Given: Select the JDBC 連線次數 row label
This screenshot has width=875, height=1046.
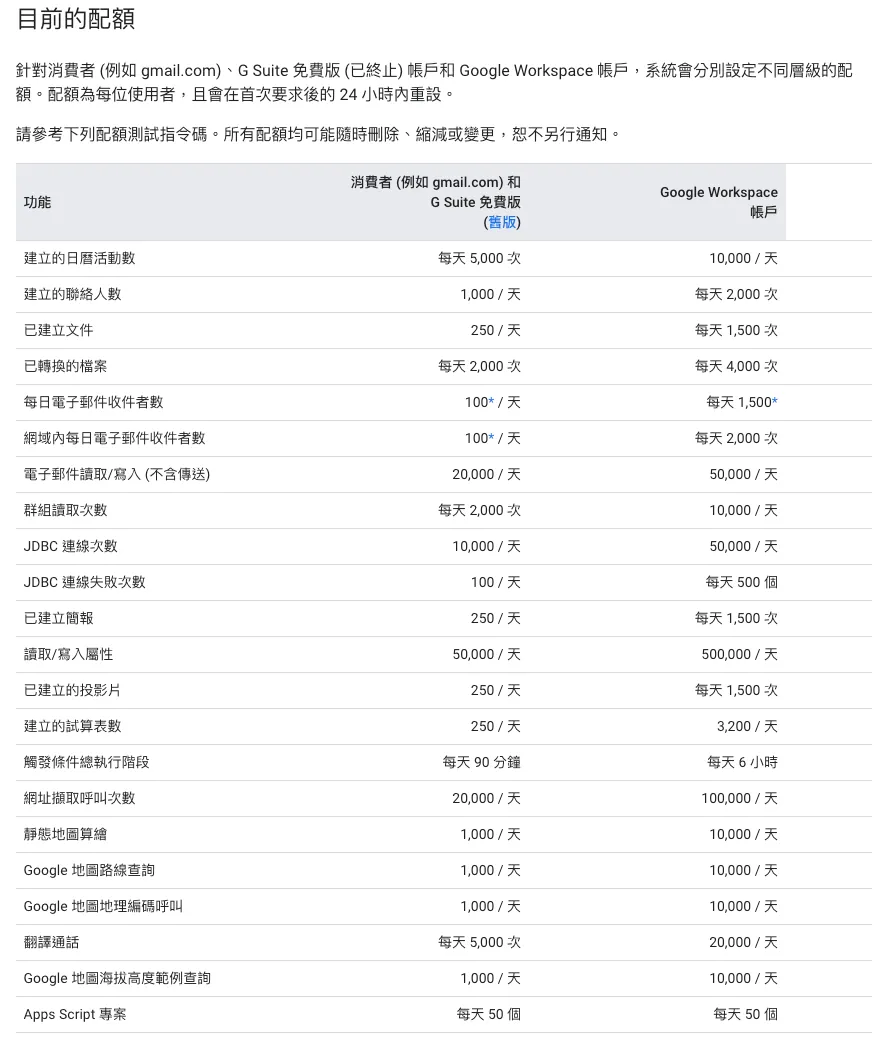Looking at the screenshot, I should click(70, 546).
